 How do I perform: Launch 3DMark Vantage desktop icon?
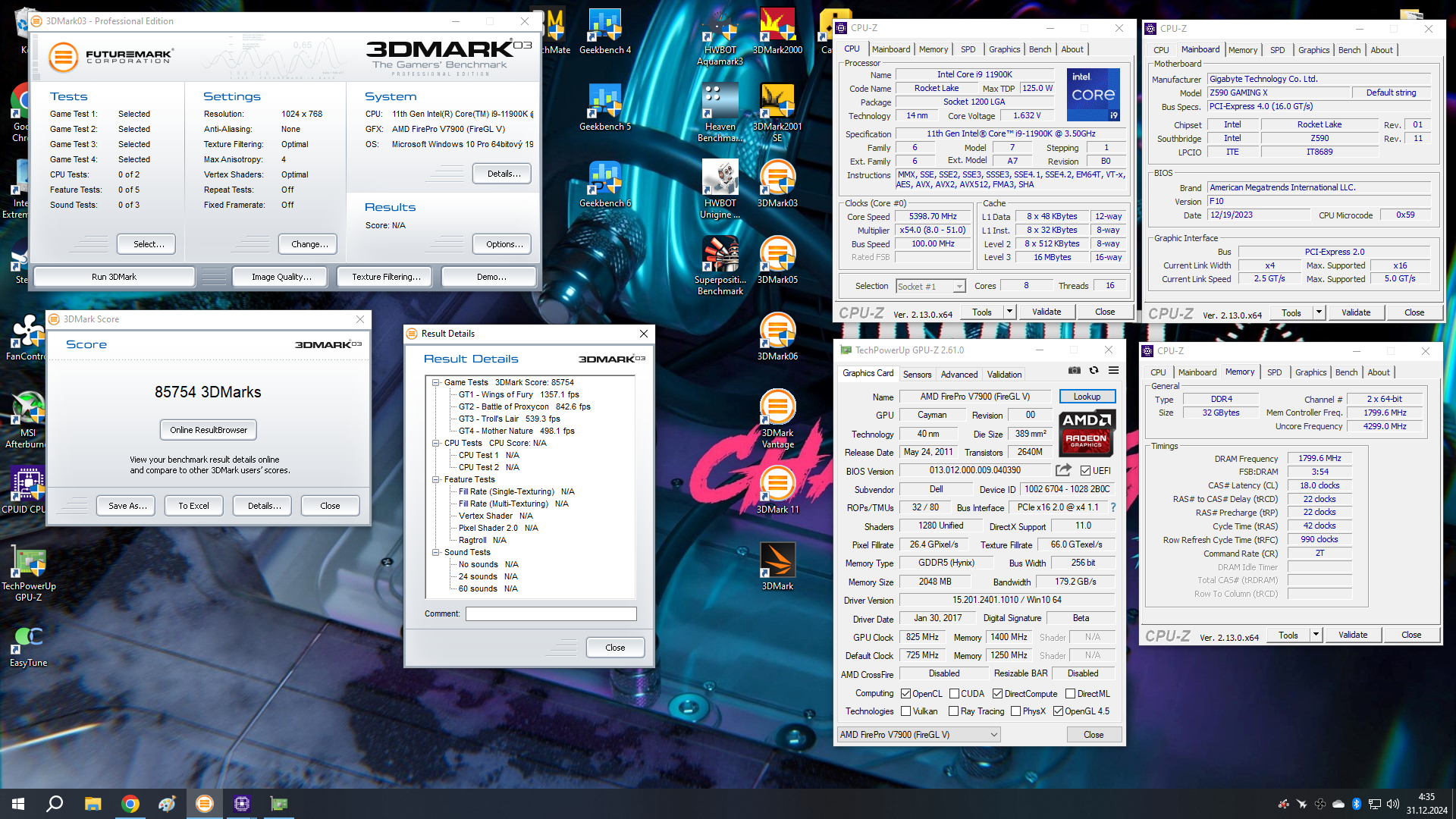point(777,420)
